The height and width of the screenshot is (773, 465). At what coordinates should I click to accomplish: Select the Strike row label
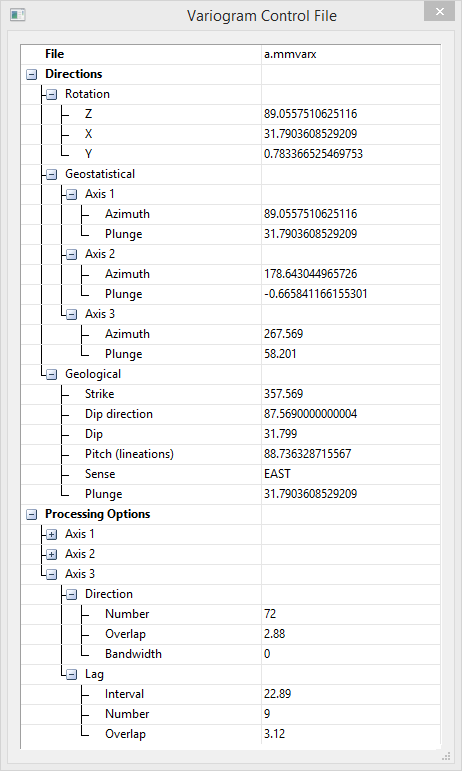(x=99, y=394)
